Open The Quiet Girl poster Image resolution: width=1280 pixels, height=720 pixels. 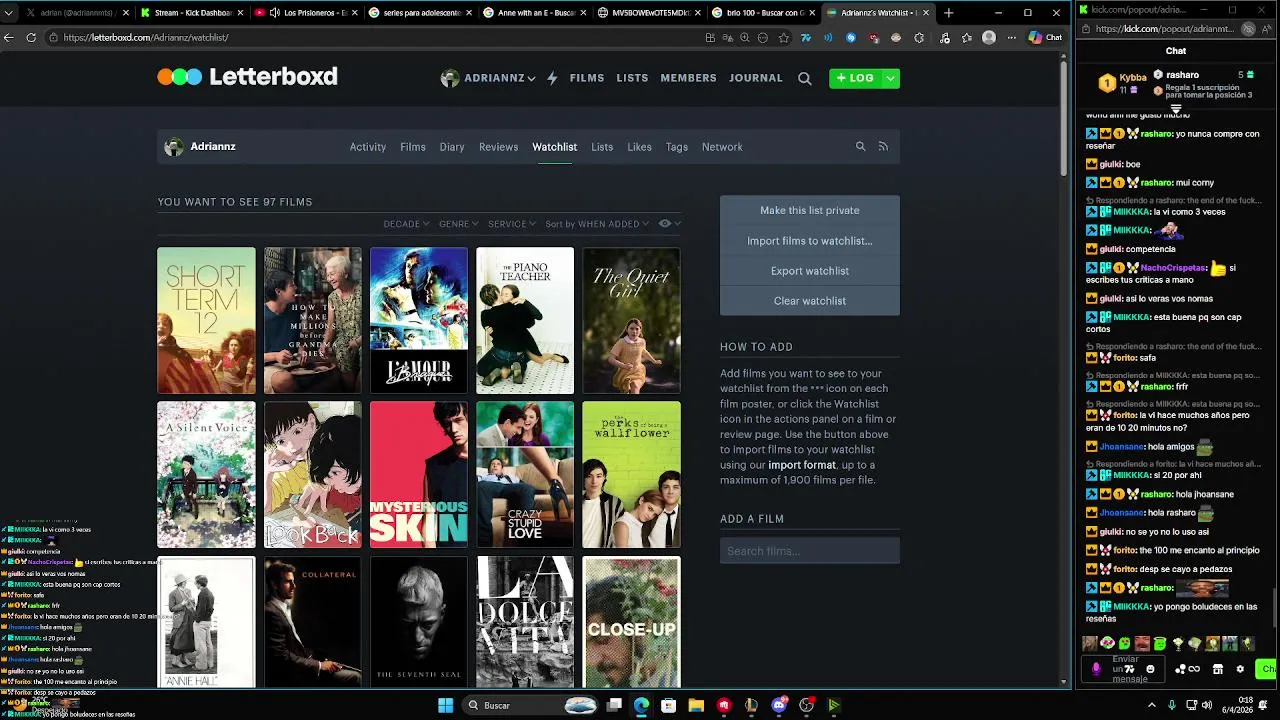tap(631, 321)
